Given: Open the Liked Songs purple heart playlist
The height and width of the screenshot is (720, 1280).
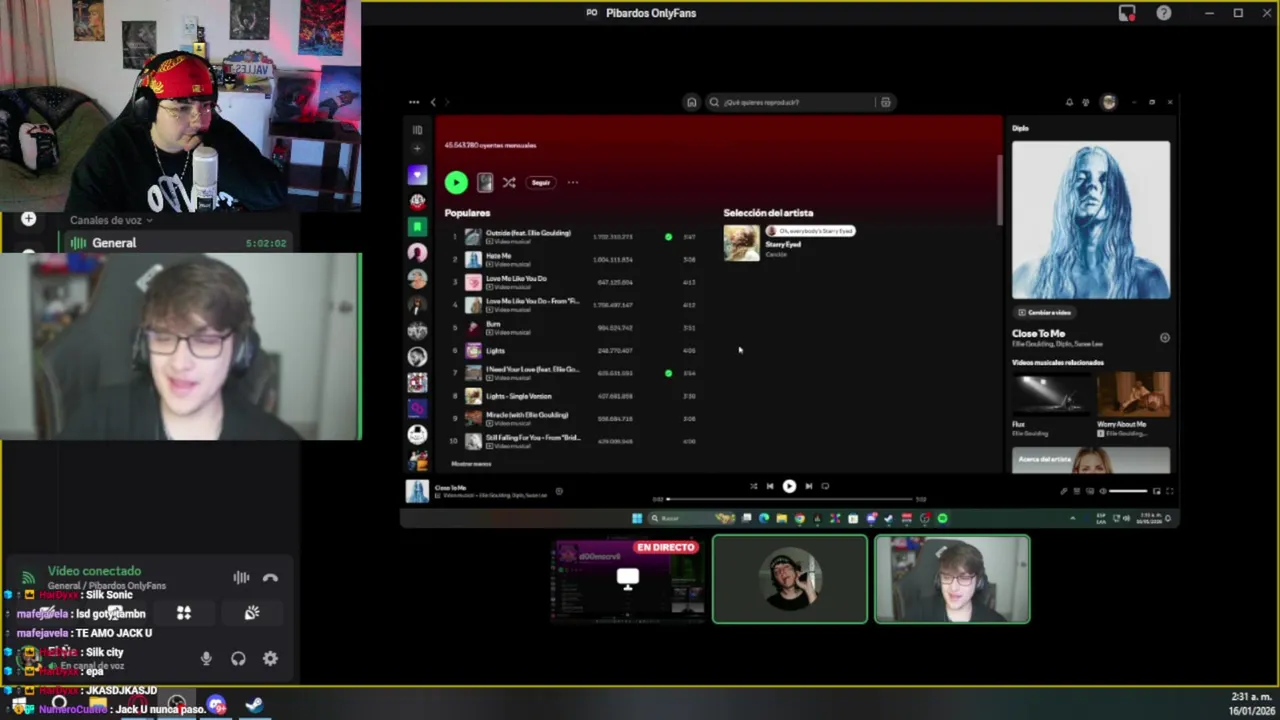Looking at the screenshot, I should pos(417,175).
